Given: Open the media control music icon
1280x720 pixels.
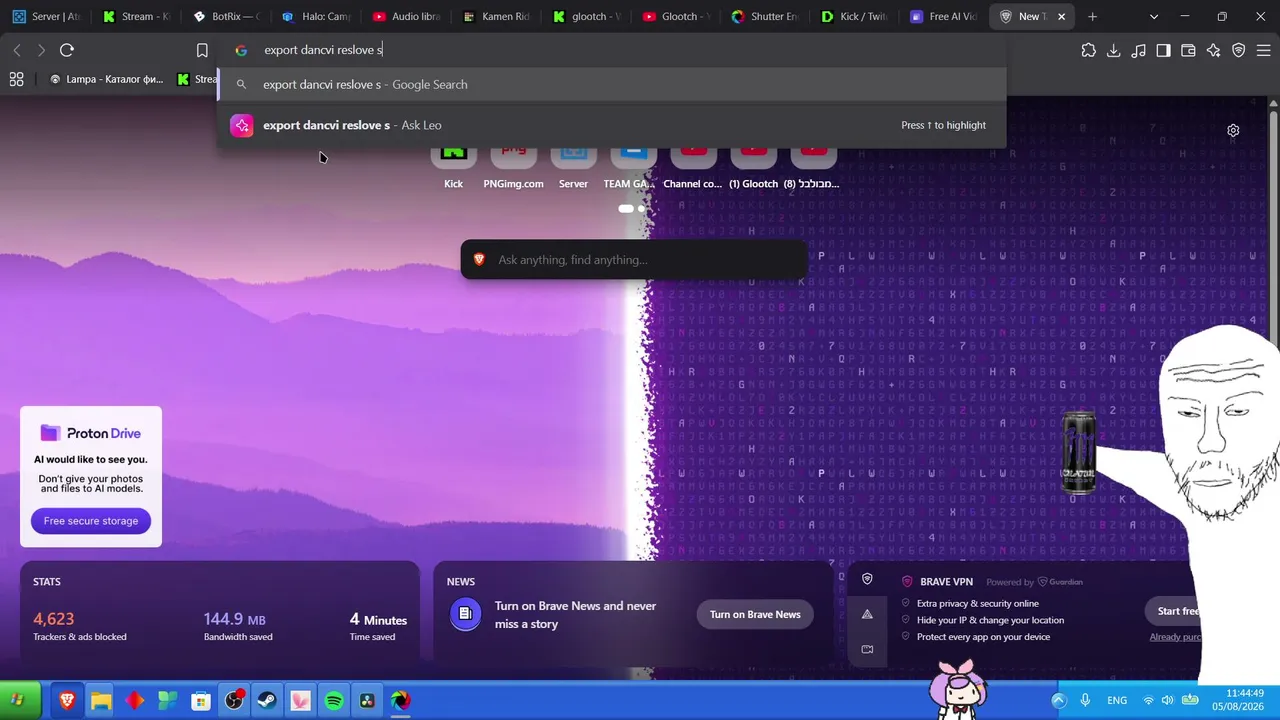Looking at the screenshot, I should coord(1138,50).
